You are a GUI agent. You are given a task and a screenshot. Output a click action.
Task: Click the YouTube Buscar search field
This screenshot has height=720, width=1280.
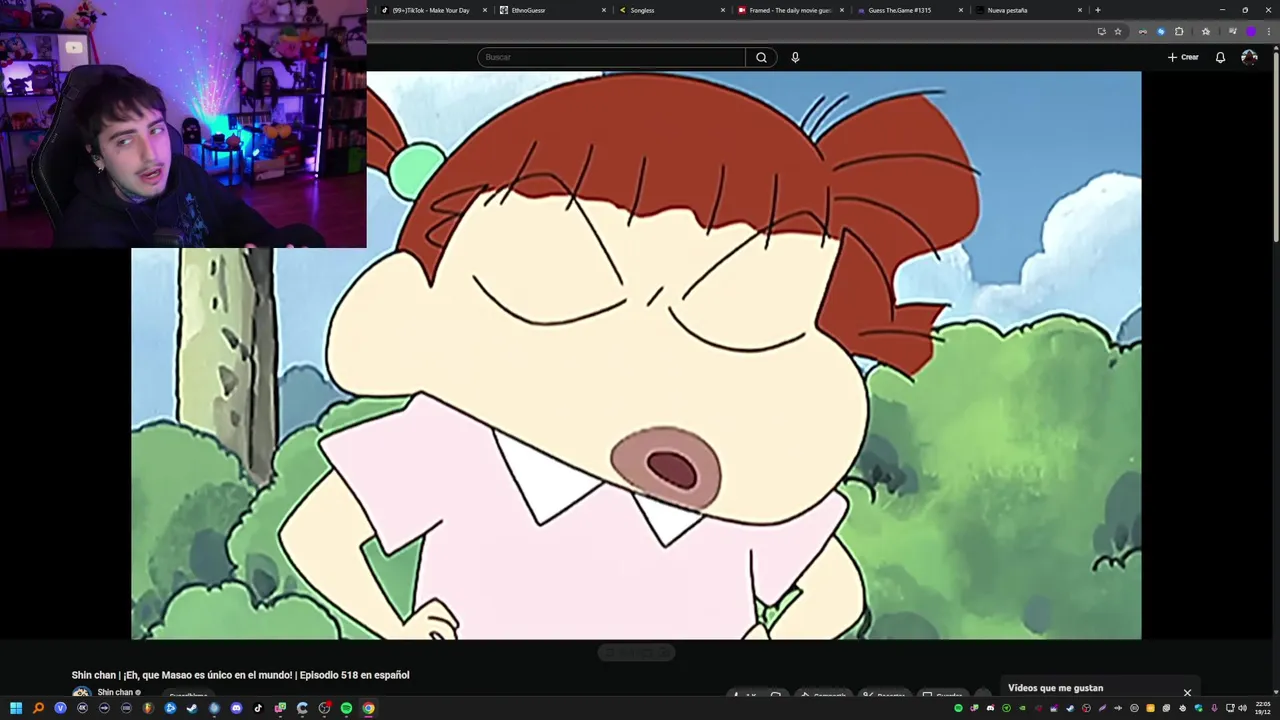[611, 57]
